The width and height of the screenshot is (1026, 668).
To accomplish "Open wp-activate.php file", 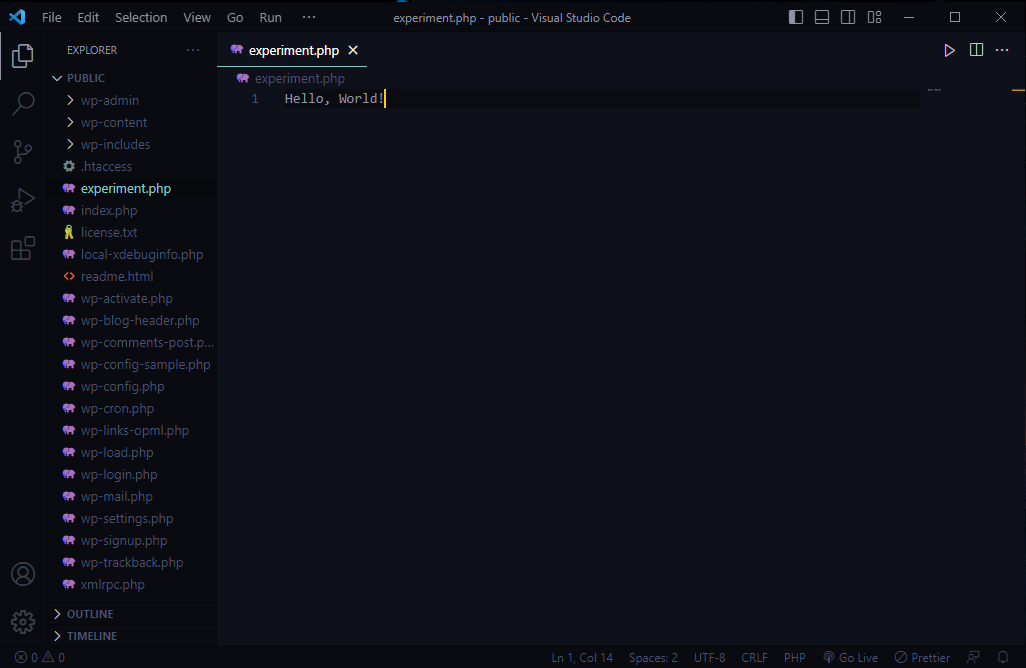I will [132, 298].
